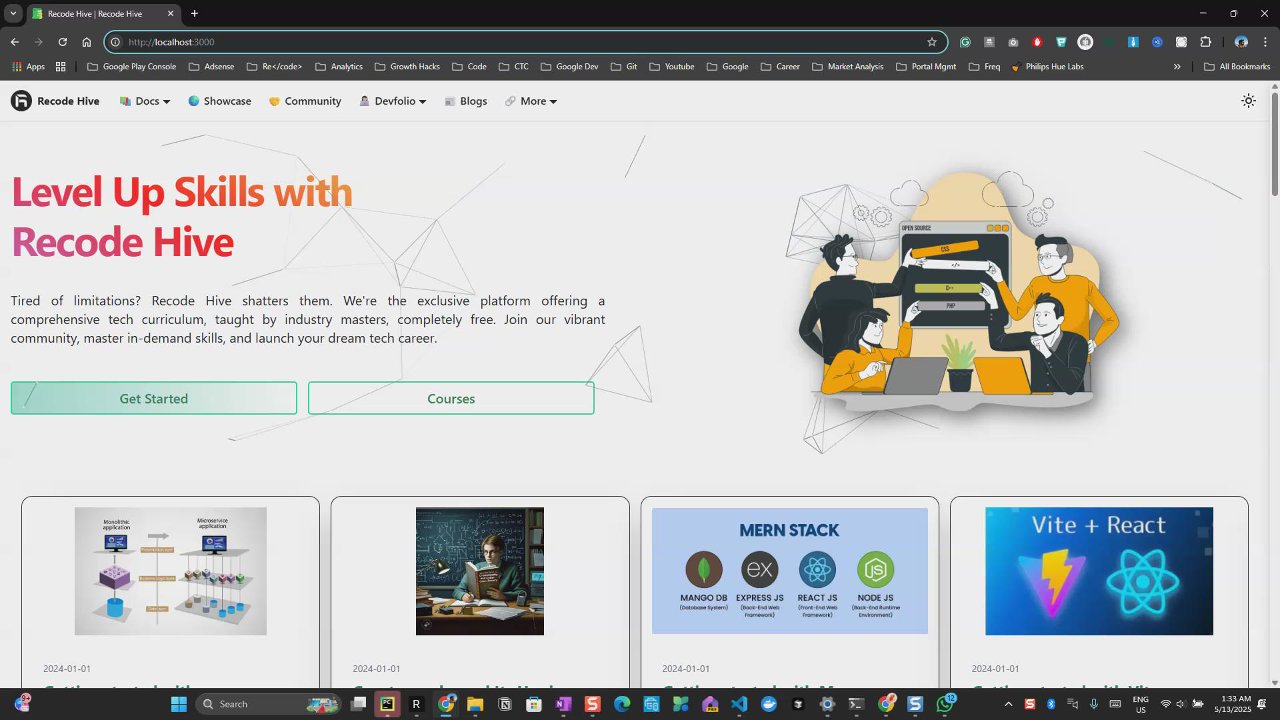Click the taskbar Search box

(x=269, y=704)
